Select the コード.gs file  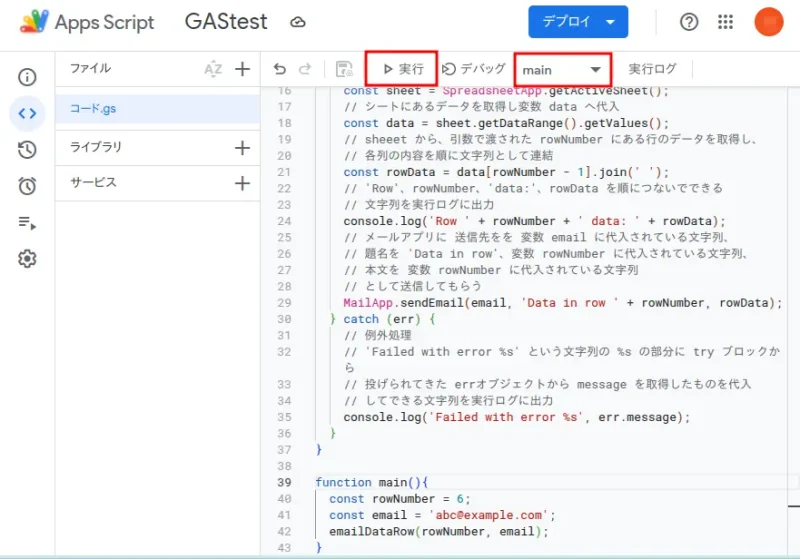point(158,109)
